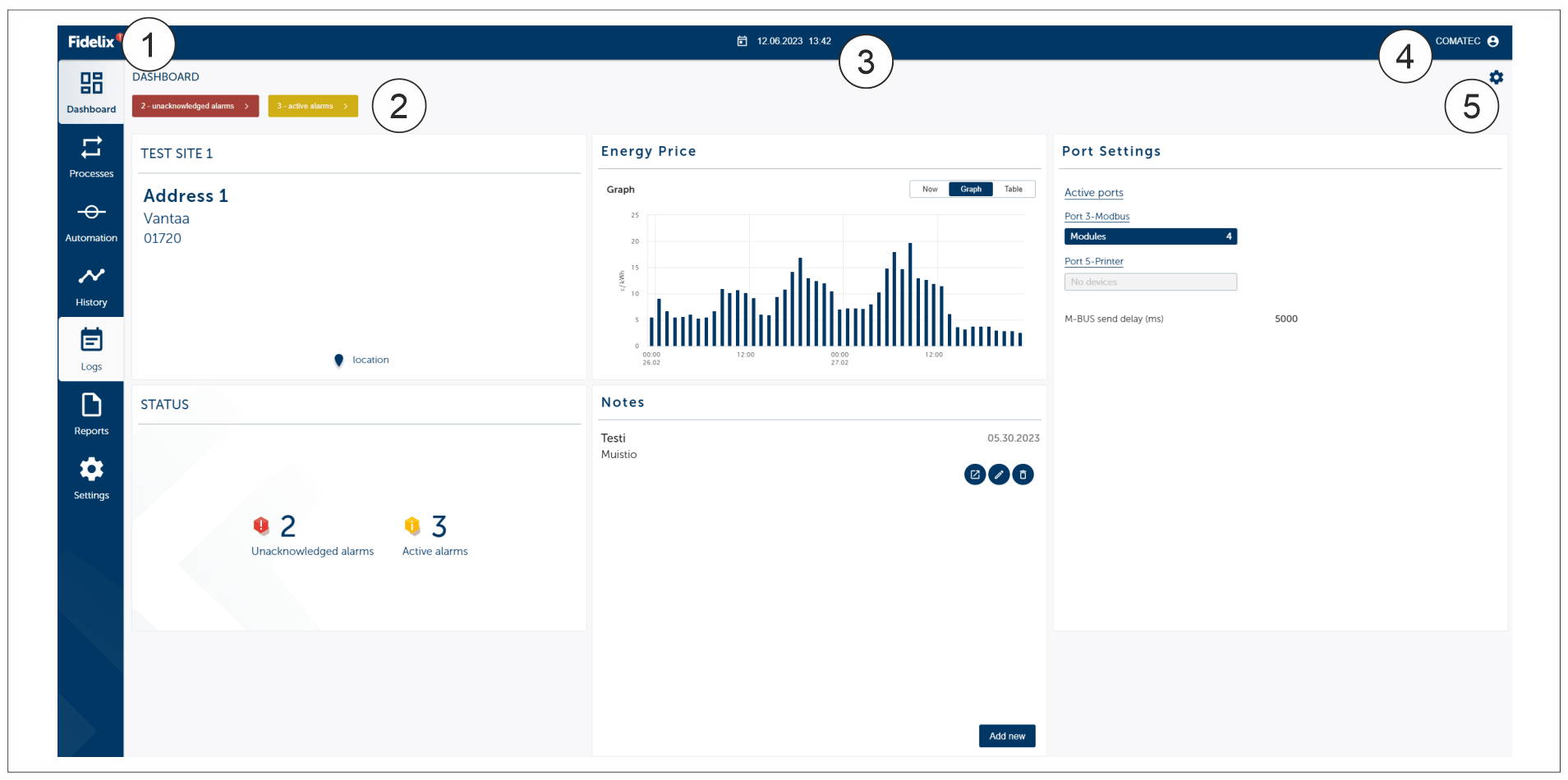
Task: Click the Active alarms status label
Action: 435,552
